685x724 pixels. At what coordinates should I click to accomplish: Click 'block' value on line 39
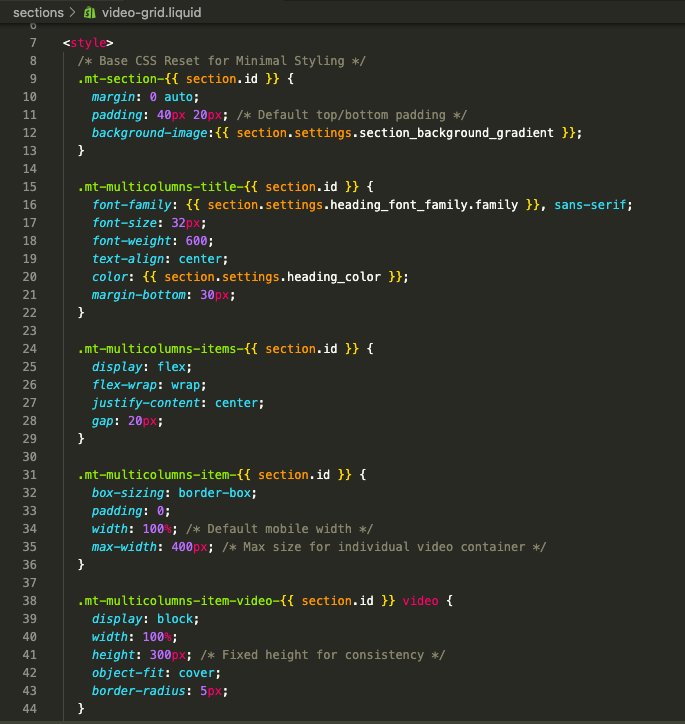pyautogui.click(x=175, y=619)
